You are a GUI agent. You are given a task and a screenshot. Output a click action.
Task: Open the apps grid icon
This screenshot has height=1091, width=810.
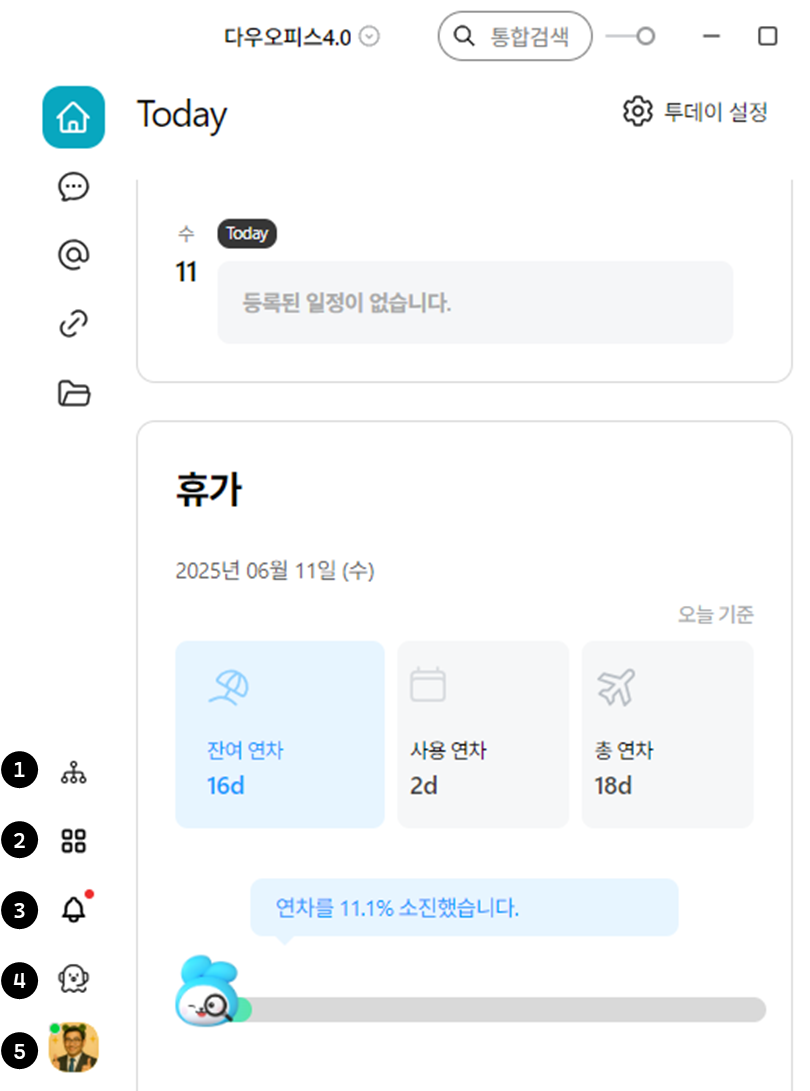pyautogui.click(x=74, y=841)
